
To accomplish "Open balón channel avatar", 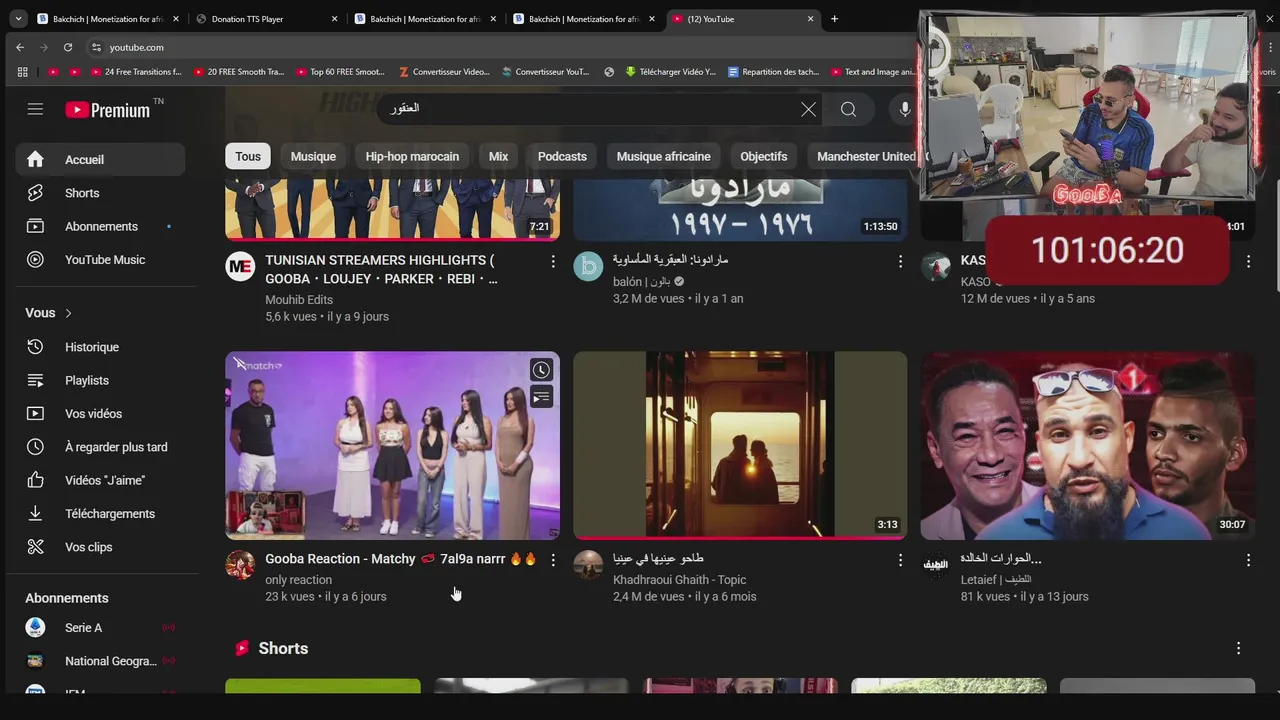I will pyautogui.click(x=588, y=266).
